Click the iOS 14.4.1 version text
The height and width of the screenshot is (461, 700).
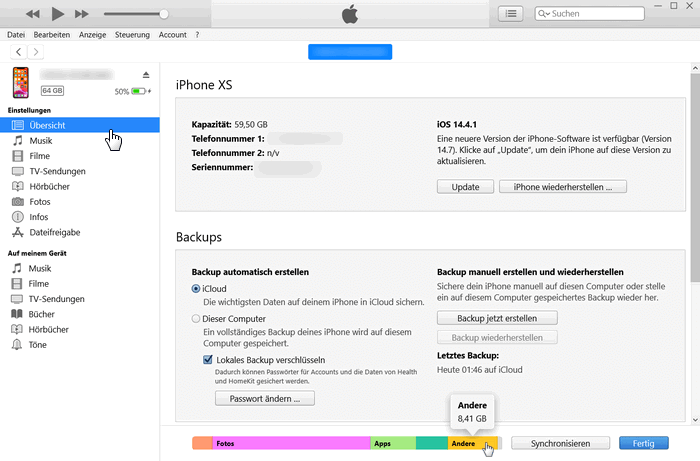(x=457, y=125)
